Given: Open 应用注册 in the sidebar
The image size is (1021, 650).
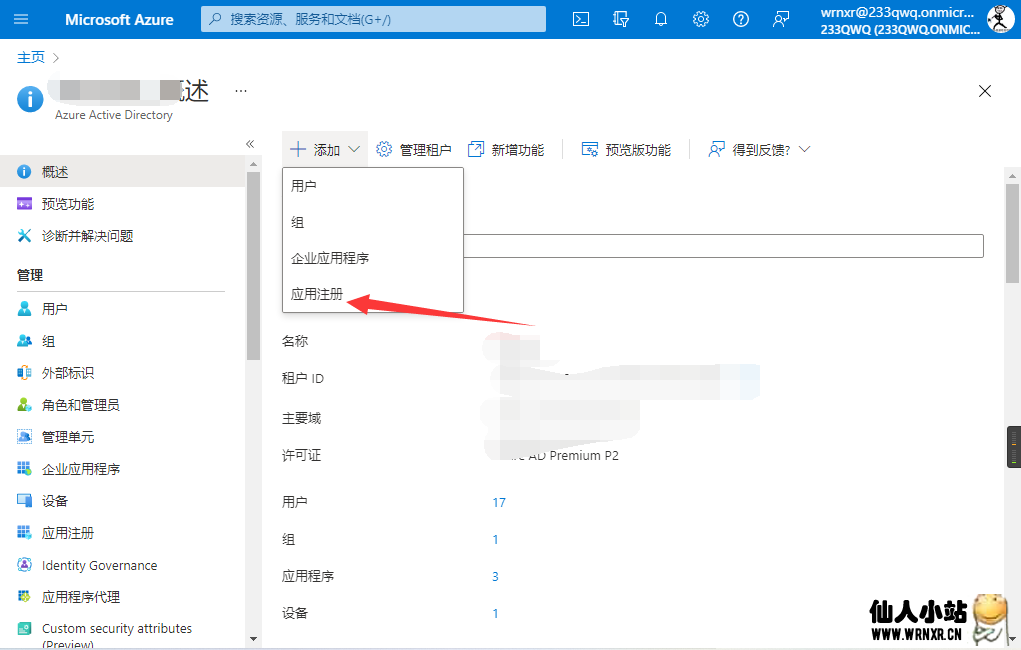Looking at the screenshot, I should point(122,533).
